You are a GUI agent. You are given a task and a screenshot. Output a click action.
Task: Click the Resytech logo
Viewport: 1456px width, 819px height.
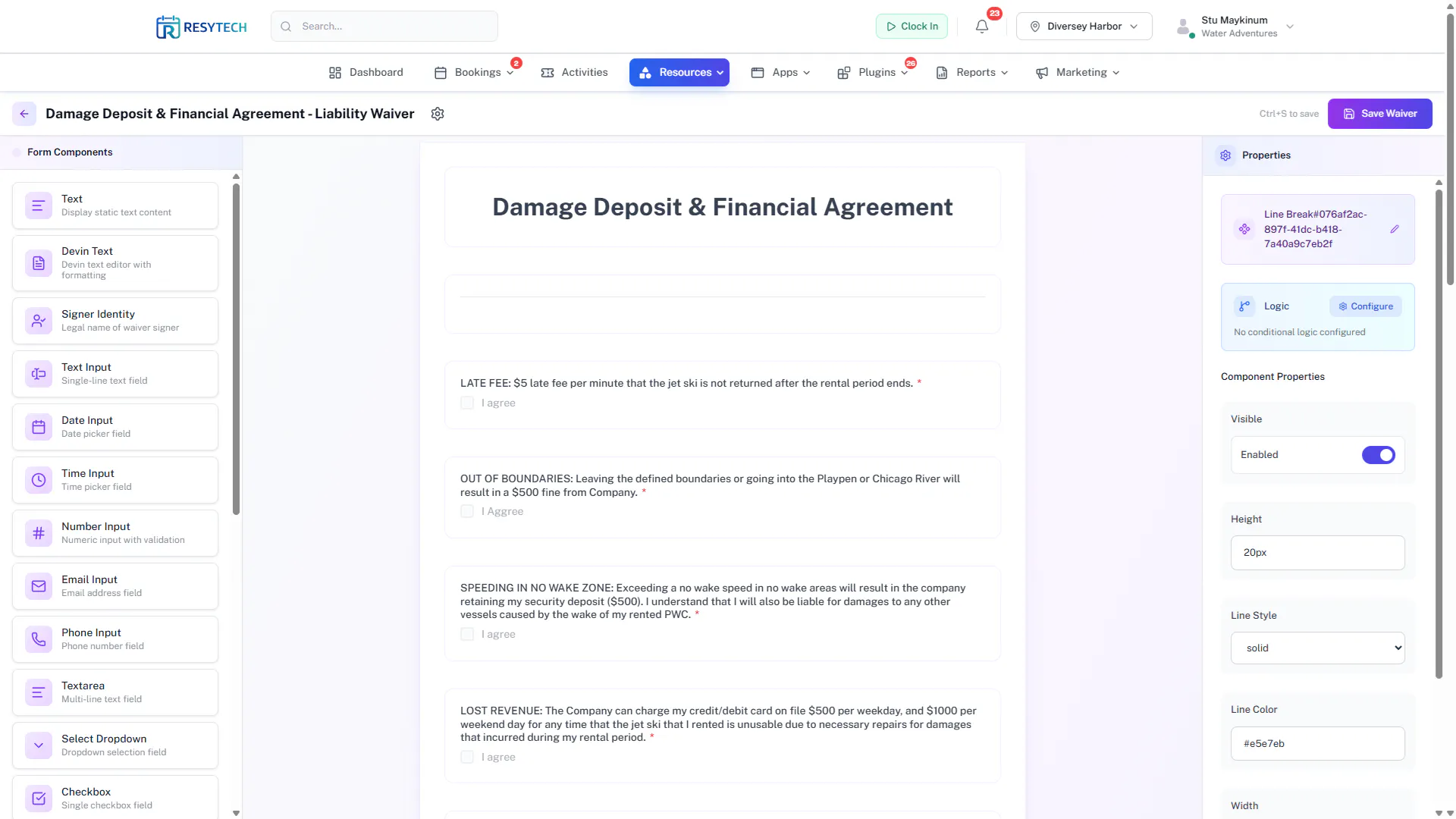click(202, 27)
